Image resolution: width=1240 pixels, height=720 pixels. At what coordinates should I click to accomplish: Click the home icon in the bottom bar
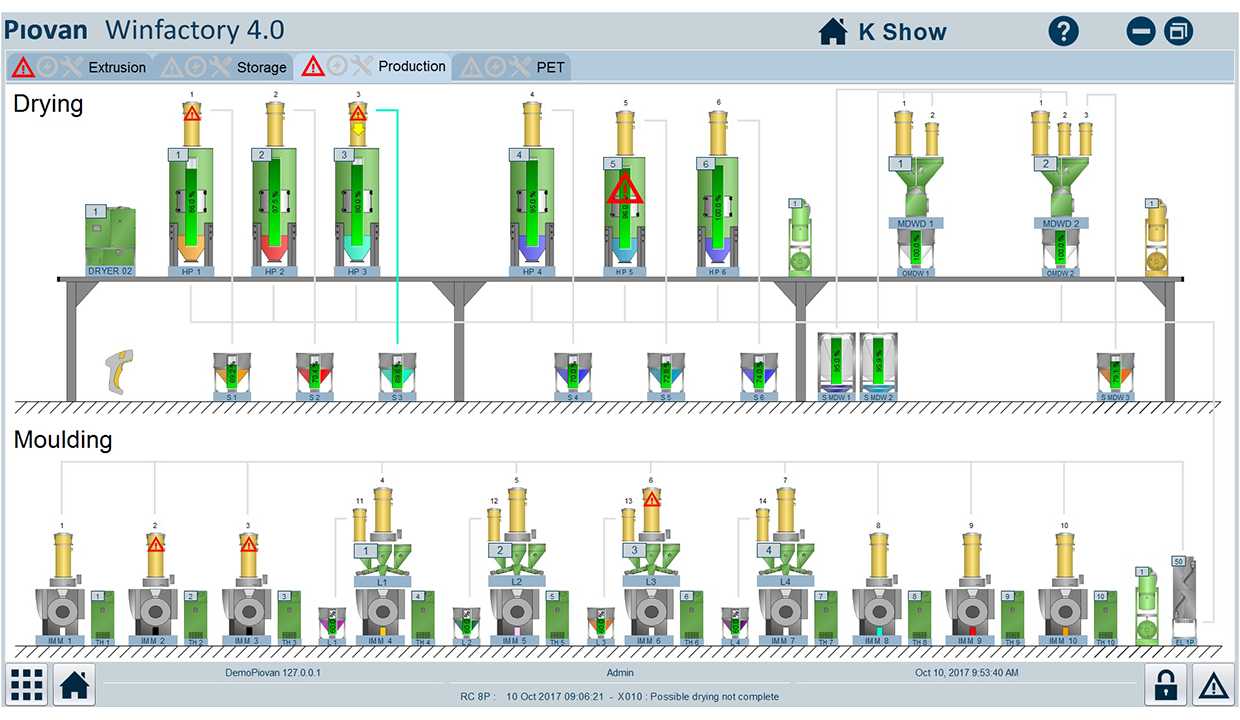click(x=73, y=683)
